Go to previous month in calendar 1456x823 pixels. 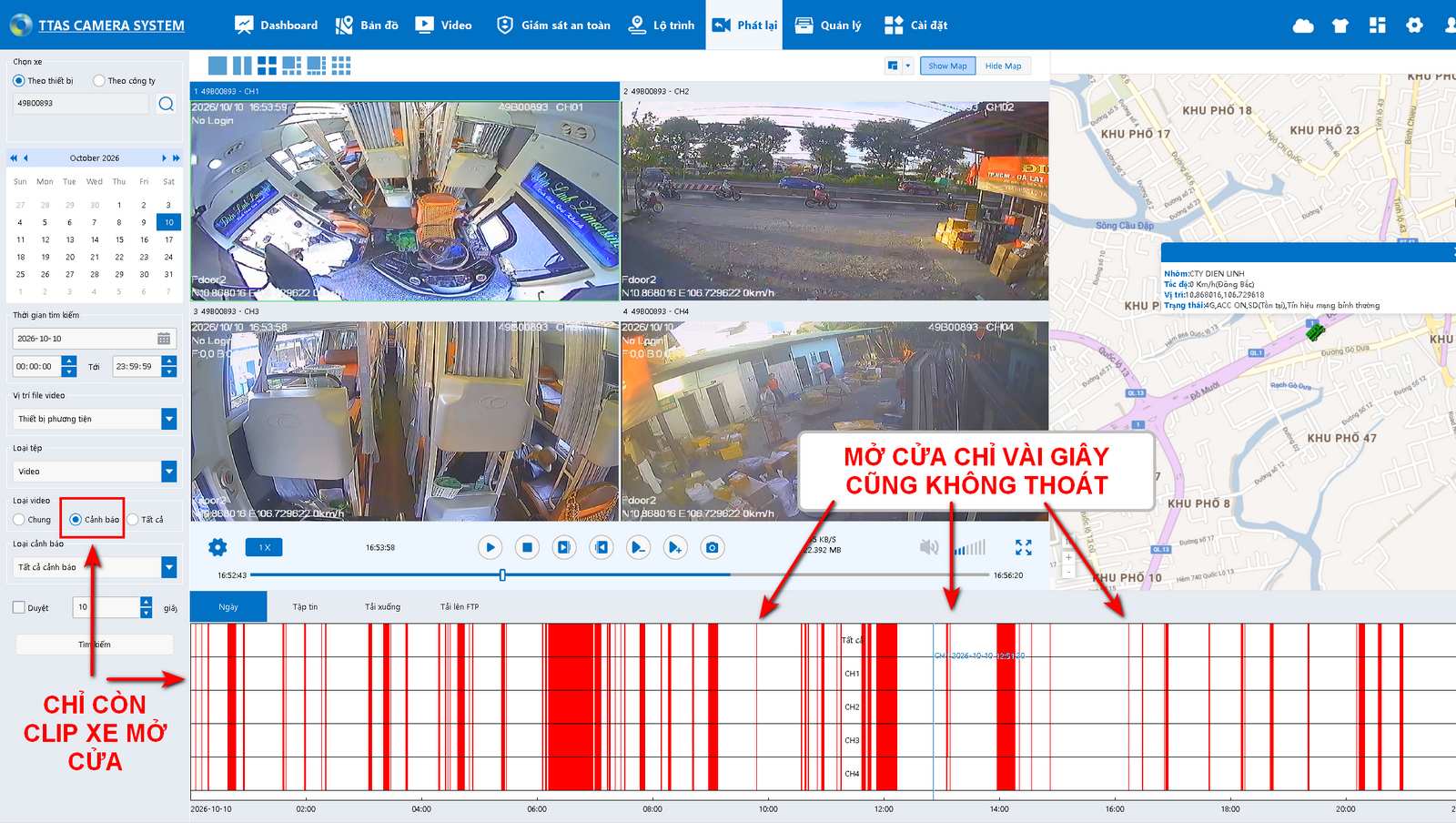25,158
